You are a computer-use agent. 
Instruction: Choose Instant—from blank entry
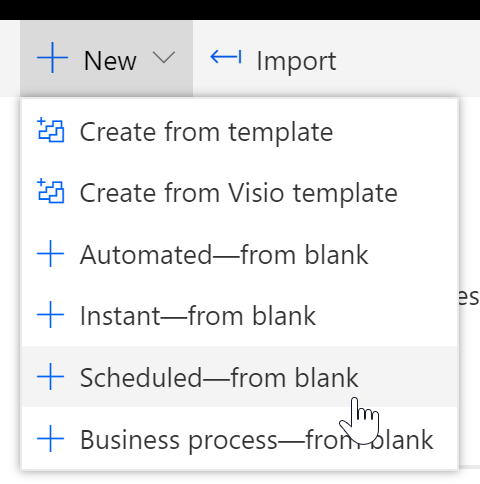click(x=240, y=315)
